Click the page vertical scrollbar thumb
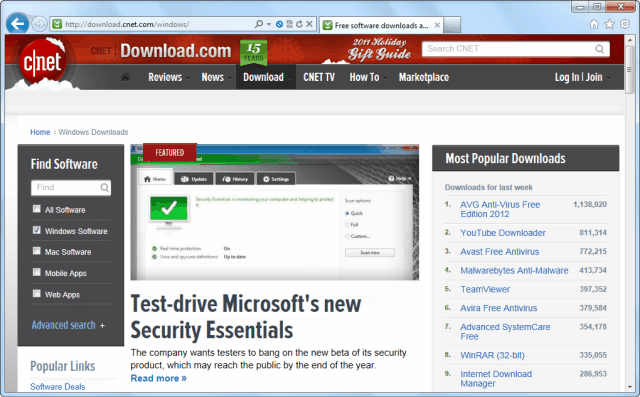Screen dimensions: 640x397 tap(630, 69)
